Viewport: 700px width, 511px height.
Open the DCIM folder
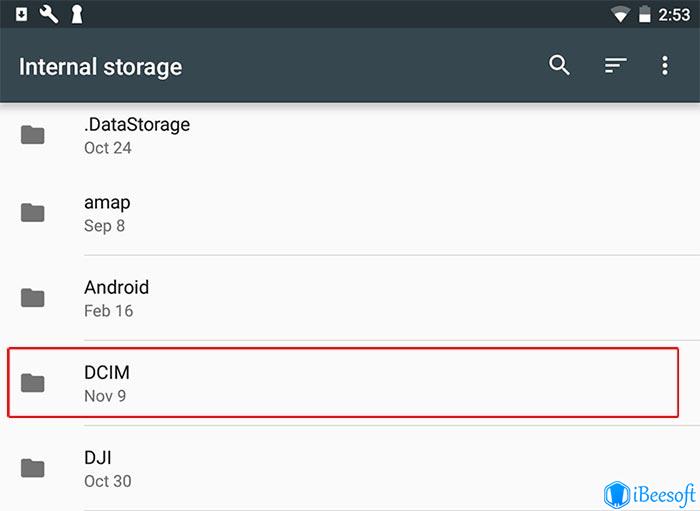tap(343, 383)
